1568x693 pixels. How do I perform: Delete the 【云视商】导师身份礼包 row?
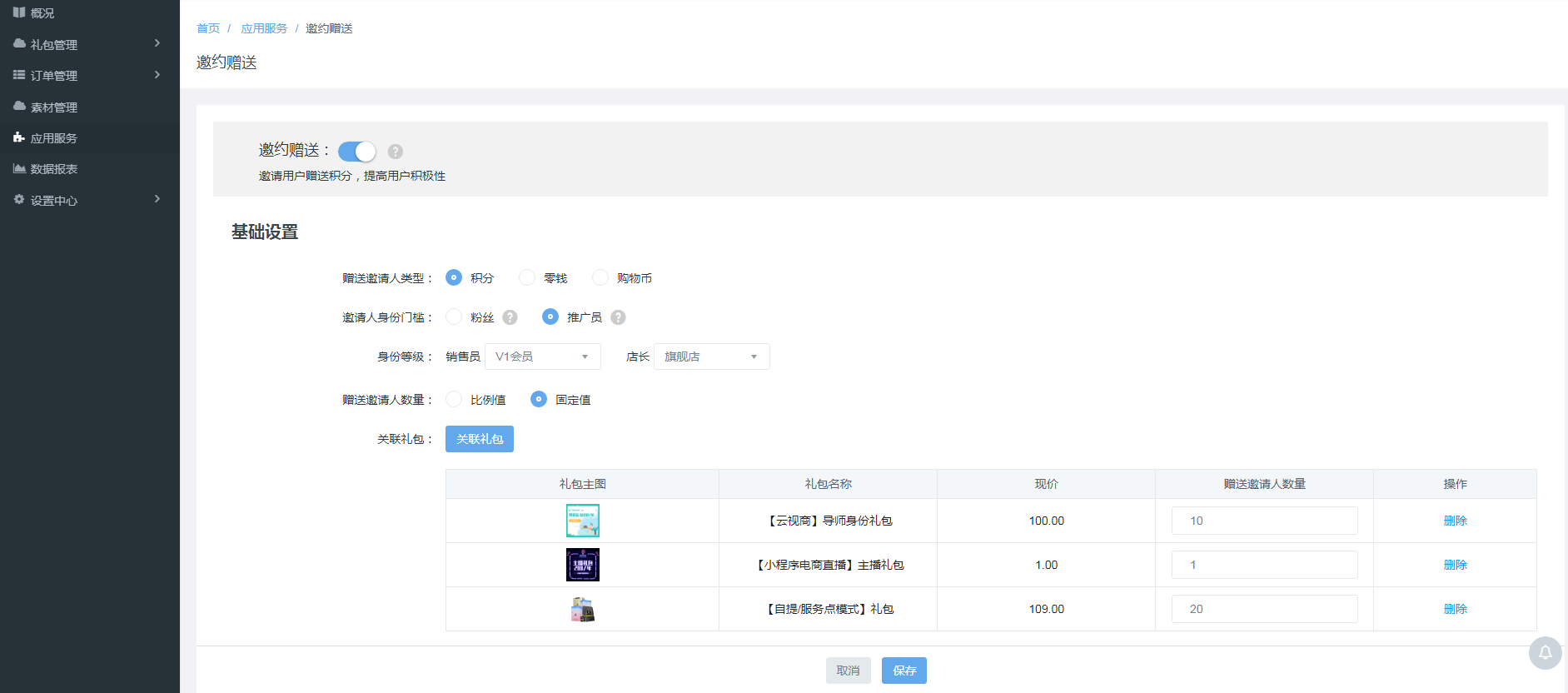tap(1455, 521)
